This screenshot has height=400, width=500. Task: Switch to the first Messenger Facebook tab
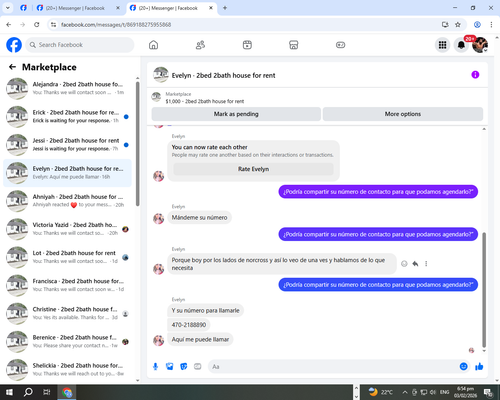(78, 8)
